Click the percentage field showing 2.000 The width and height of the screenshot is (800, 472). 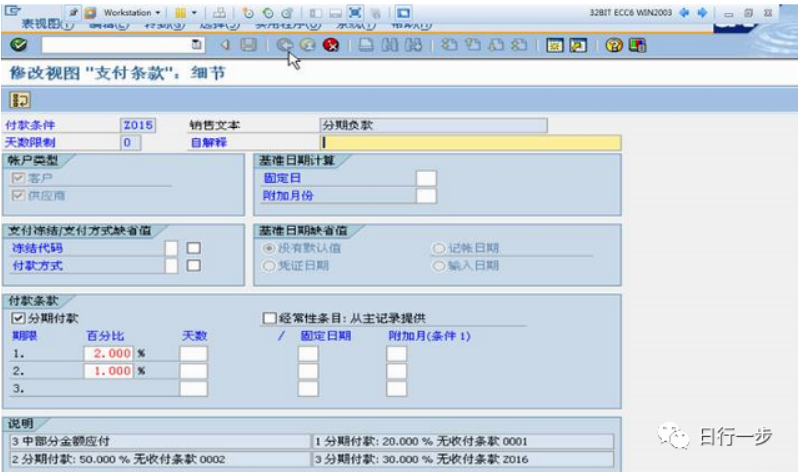(x=109, y=354)
